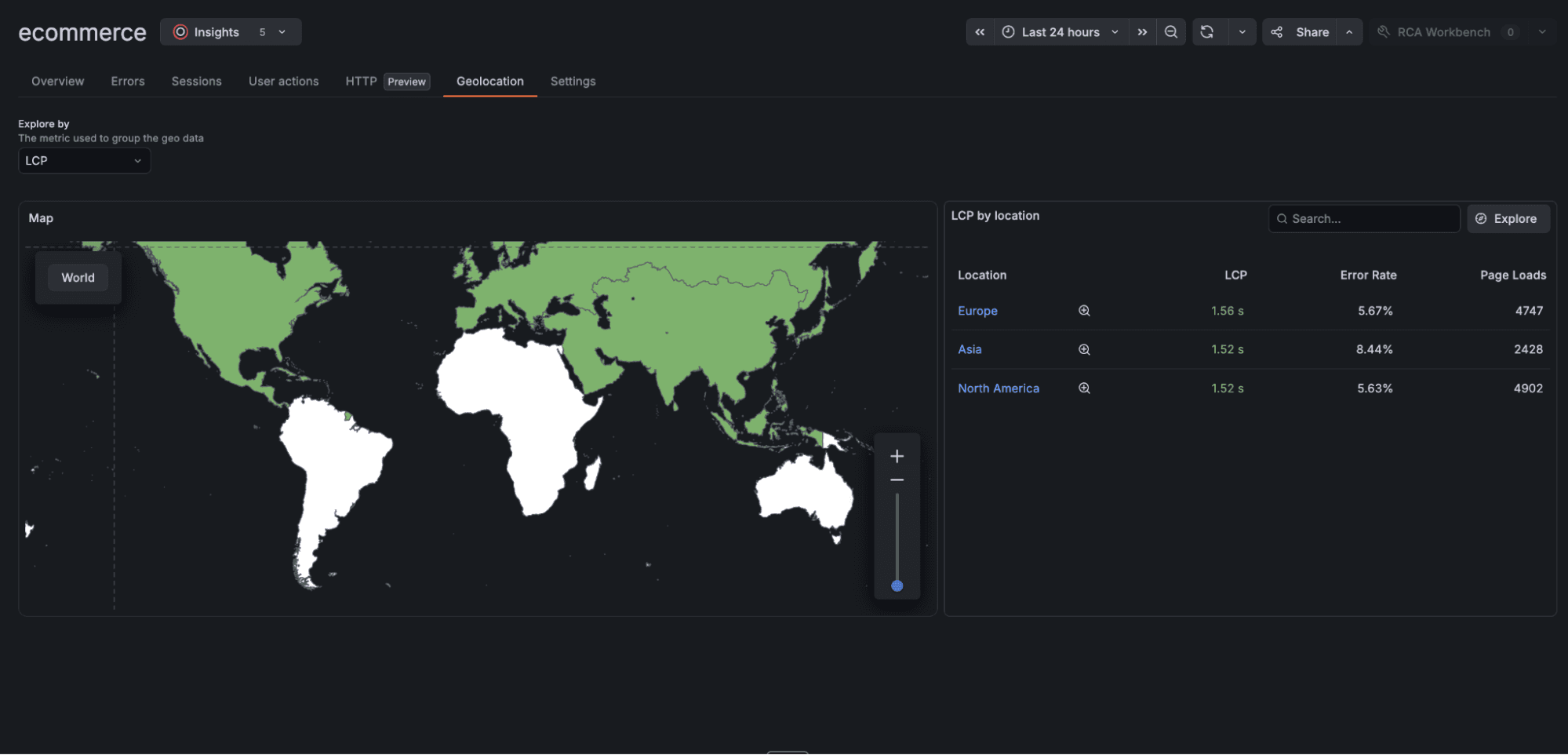Open the North America location link
Viewport: 1568px width, 755px height.
(x=998, y=388)
